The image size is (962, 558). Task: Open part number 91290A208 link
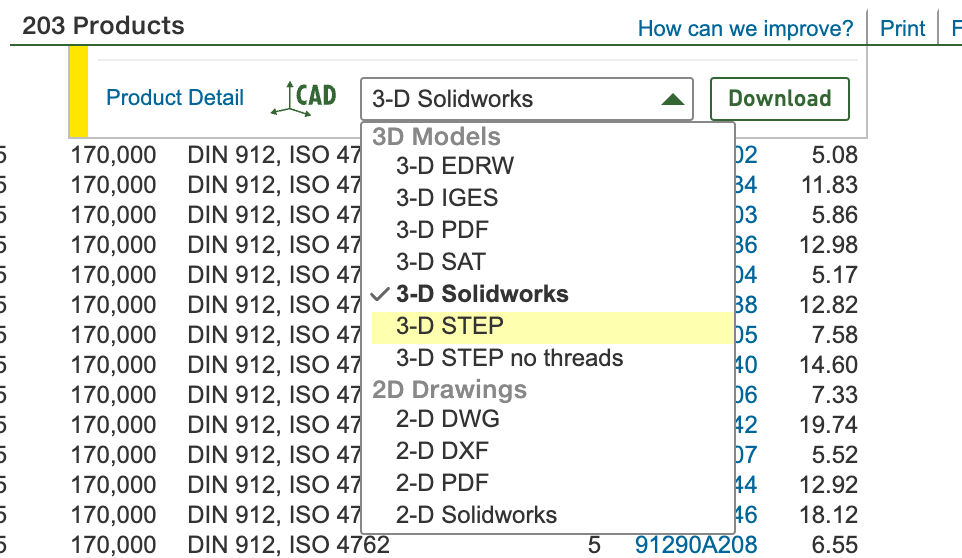coord(696,545)
